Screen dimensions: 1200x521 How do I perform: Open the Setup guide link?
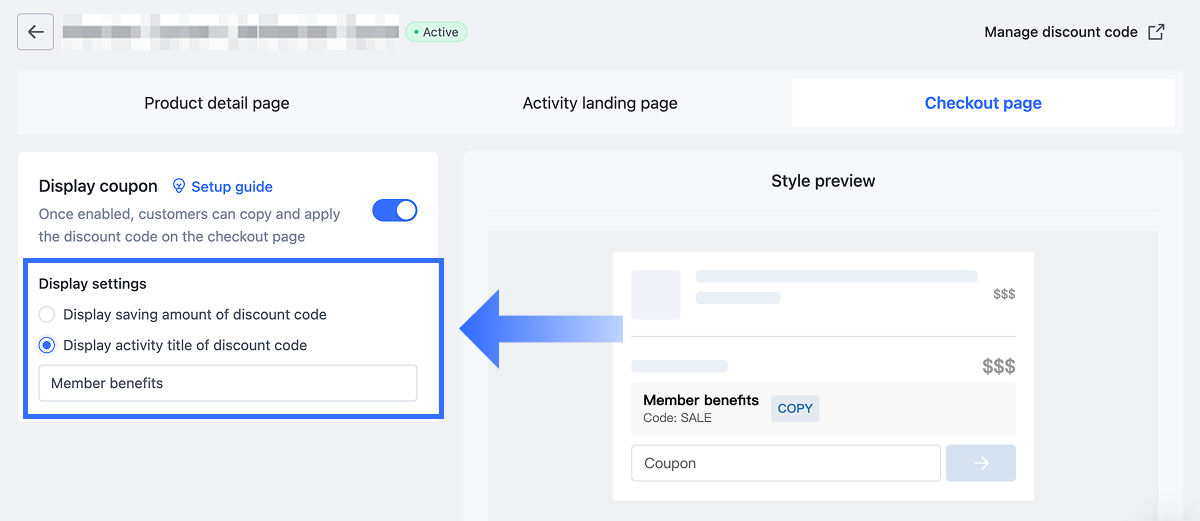click(232, 186)
